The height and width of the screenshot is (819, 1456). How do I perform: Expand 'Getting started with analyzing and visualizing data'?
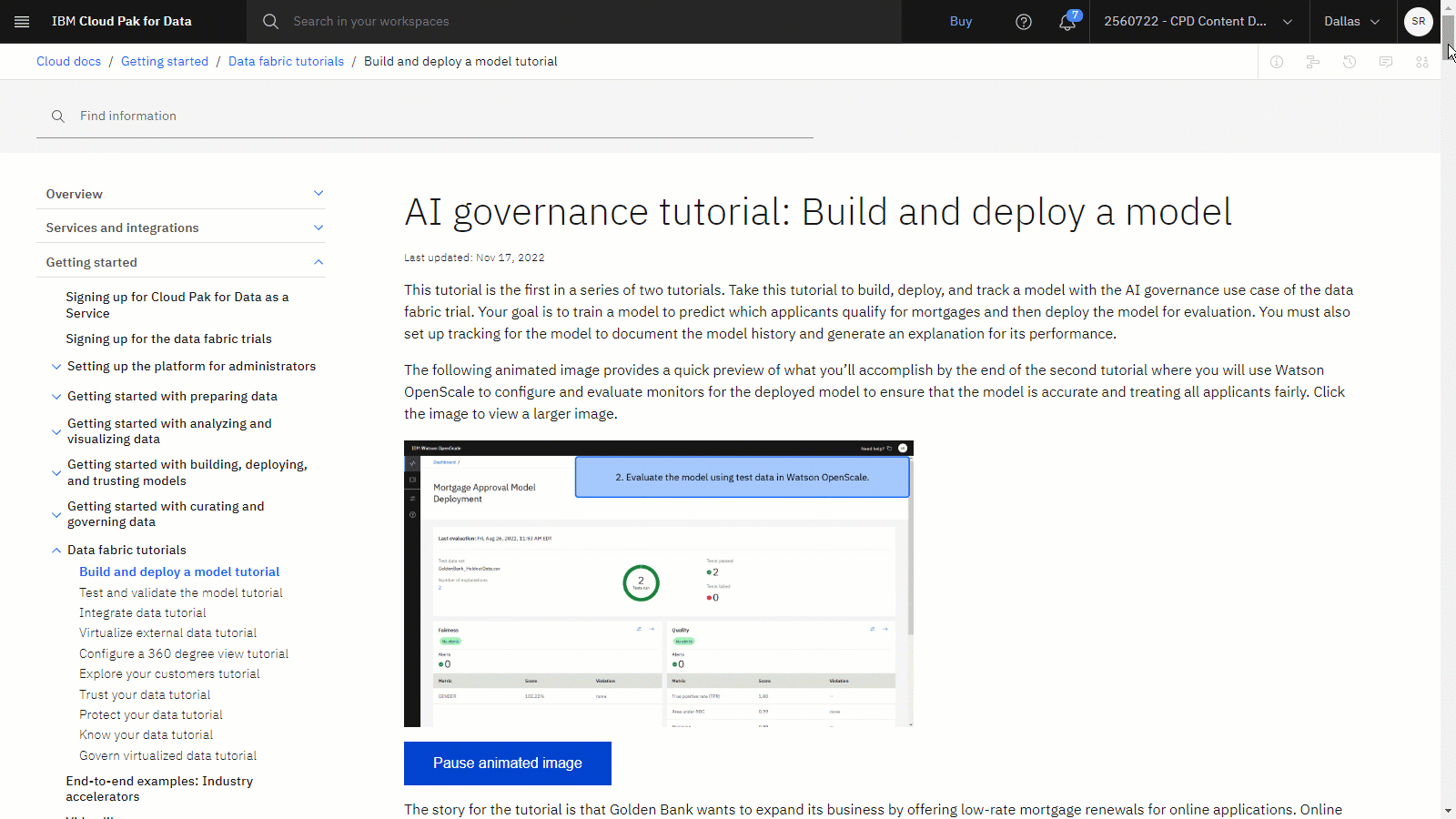56,431
